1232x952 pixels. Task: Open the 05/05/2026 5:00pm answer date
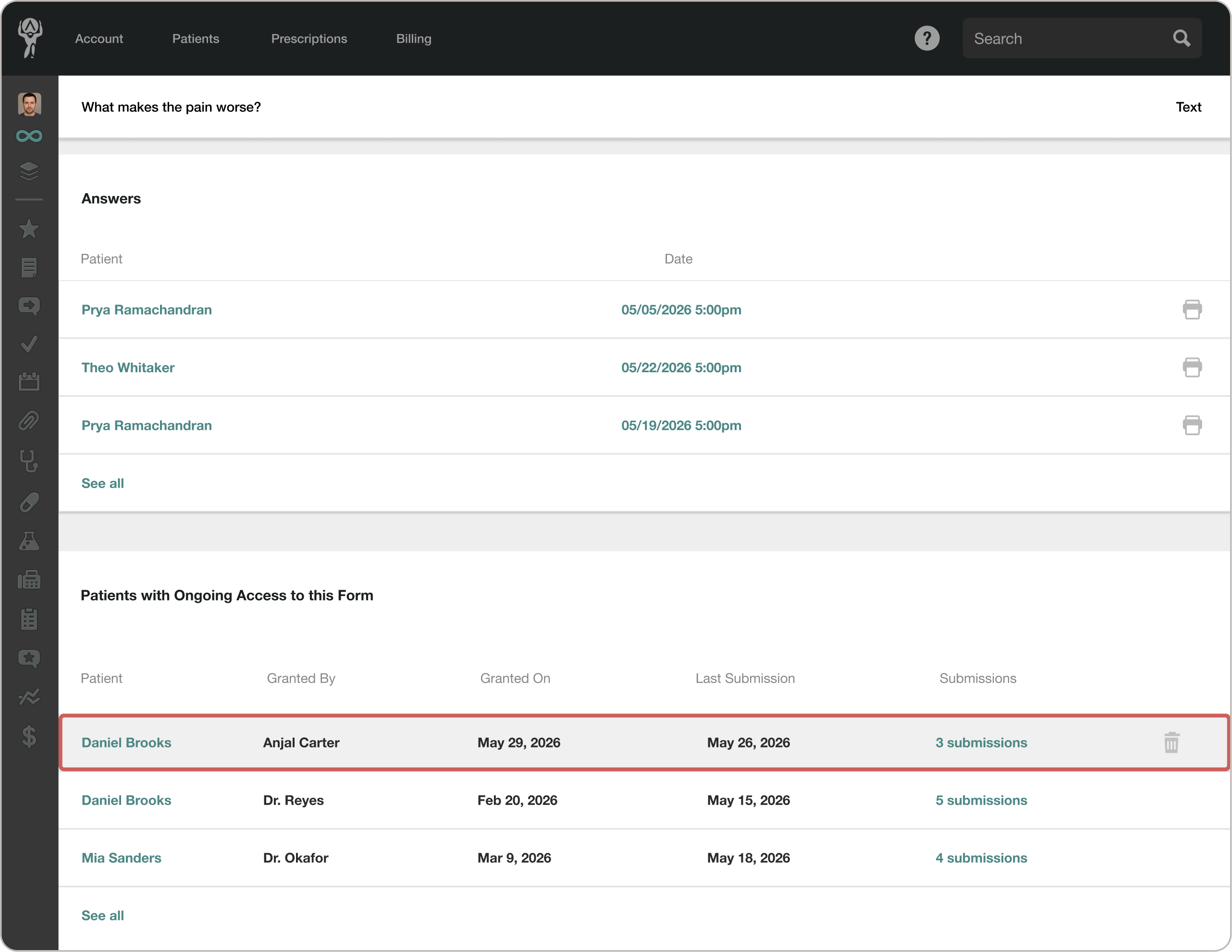click(x=681, y=310)
